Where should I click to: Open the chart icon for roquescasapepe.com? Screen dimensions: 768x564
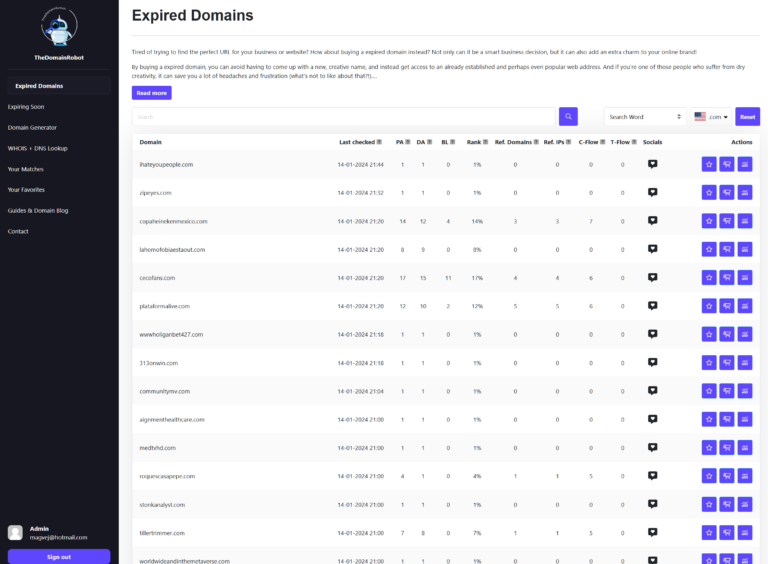pos(745,476)
